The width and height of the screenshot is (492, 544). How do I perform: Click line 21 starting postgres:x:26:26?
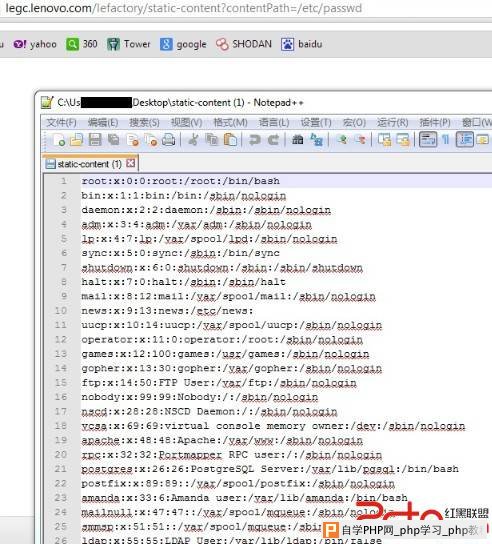[x=270, y=469]
